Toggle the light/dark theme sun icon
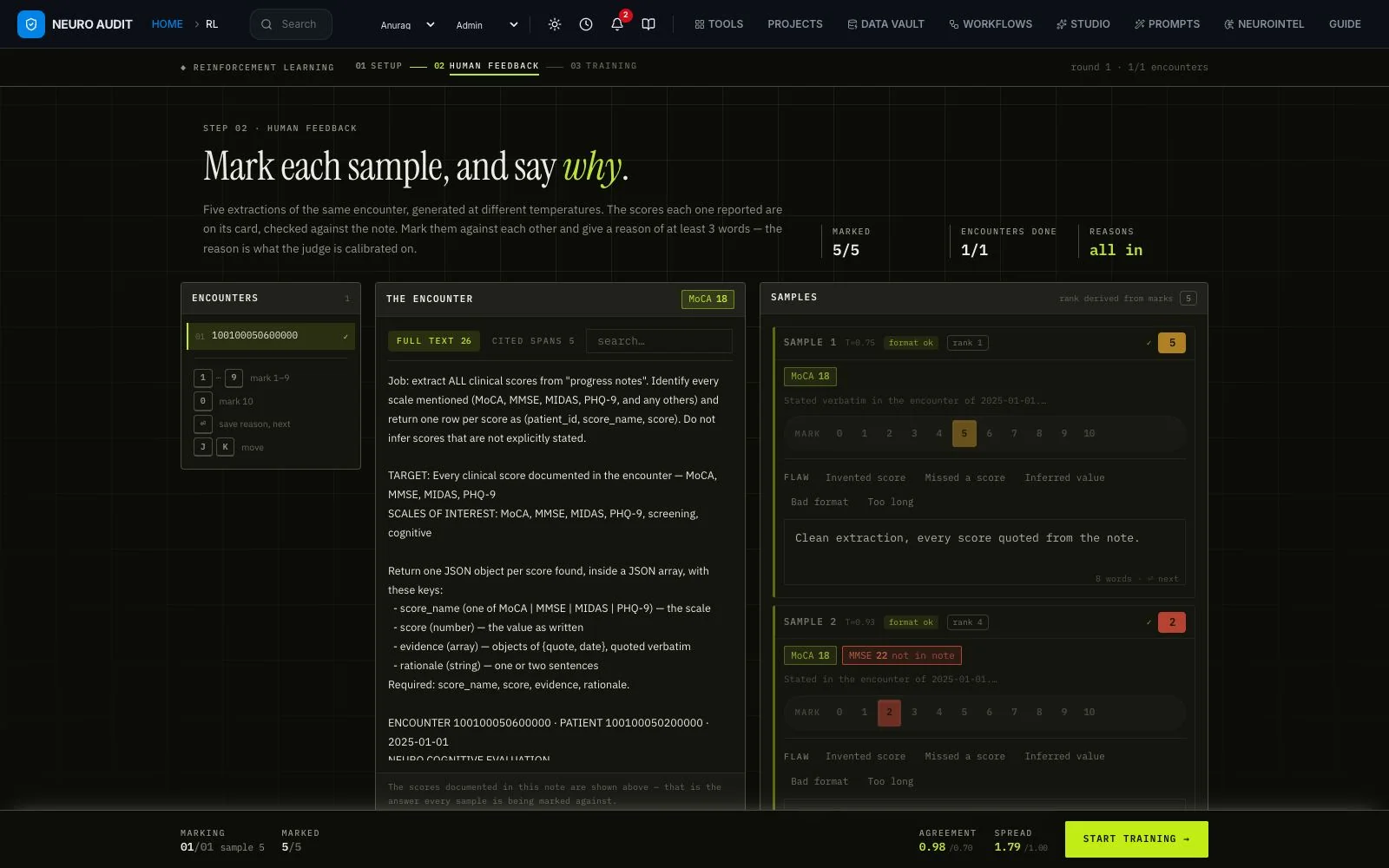Image resolution: width=1389 pixels, height=868 pixels. [x=555, y=24]
